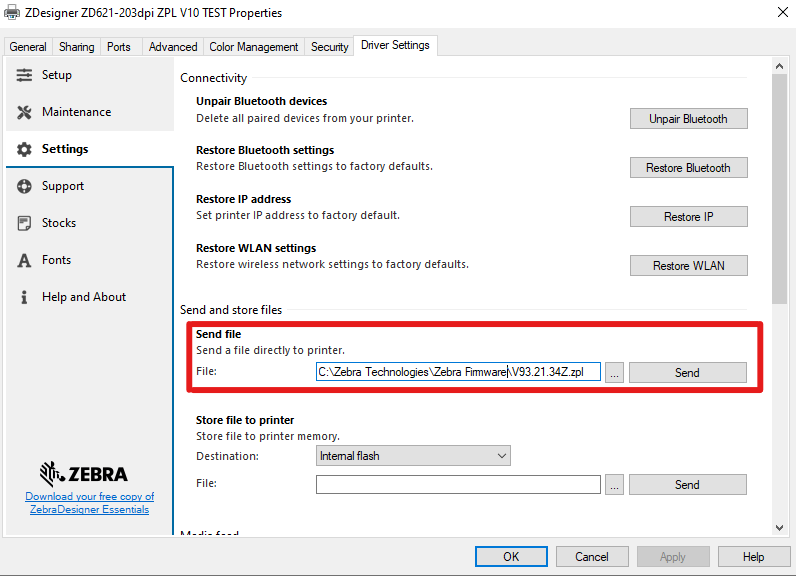Open the Destination Internal flash dropdown
Image resolution: width=796 pixels, height=576 pixels.
coord(413,456)
